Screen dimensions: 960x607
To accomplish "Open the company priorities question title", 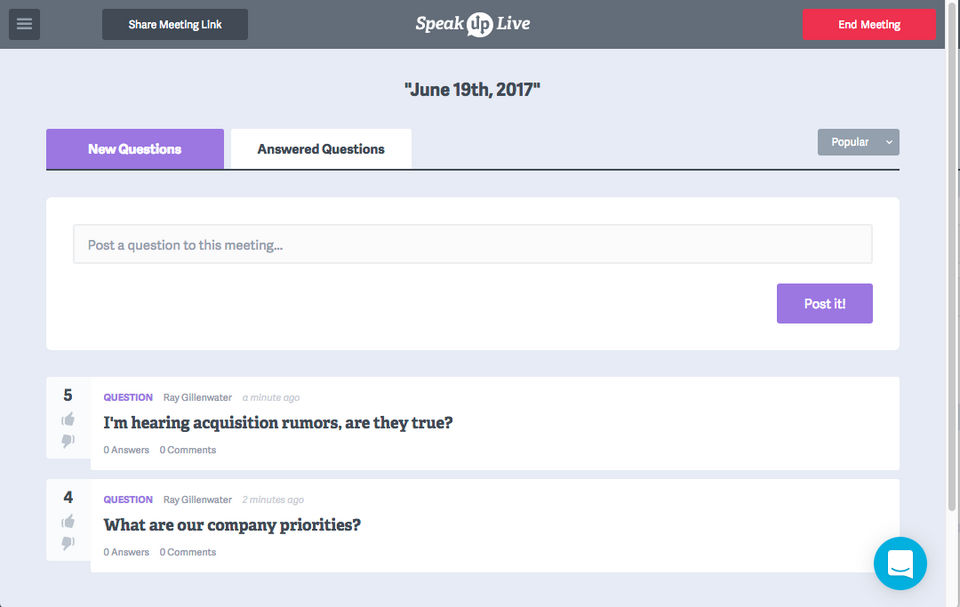I will click(x=232, y=525).
